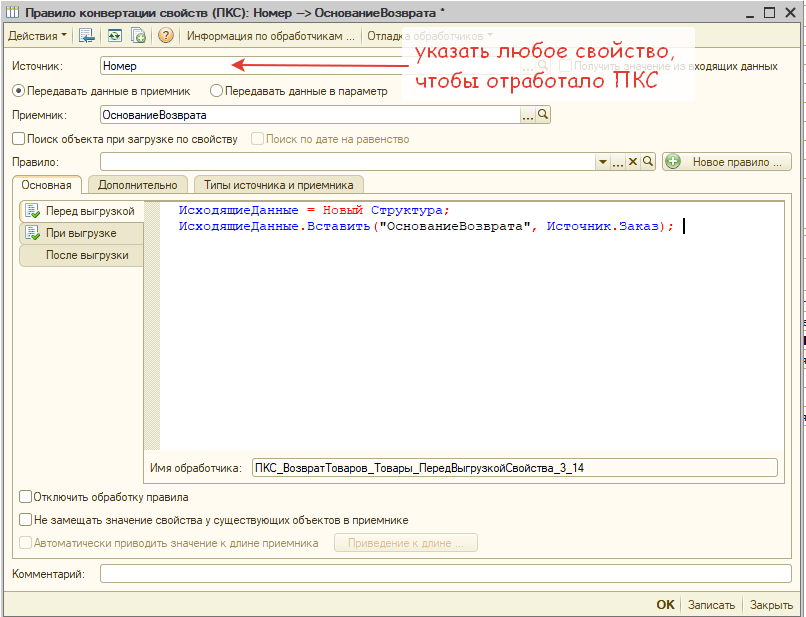Open Информация по обработчикам
This screenshot has width=806, height=617.
[270, 36]
